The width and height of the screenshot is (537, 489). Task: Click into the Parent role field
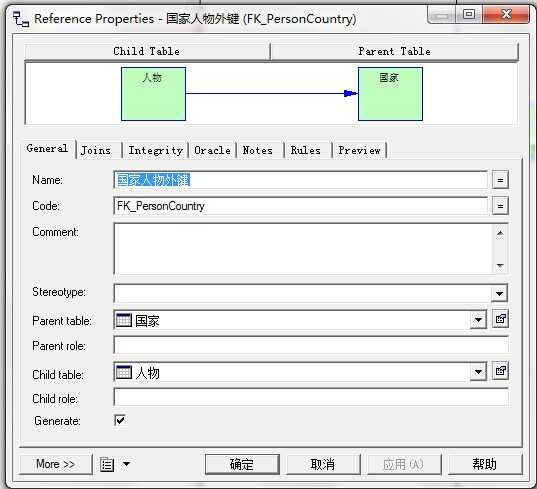311,345
